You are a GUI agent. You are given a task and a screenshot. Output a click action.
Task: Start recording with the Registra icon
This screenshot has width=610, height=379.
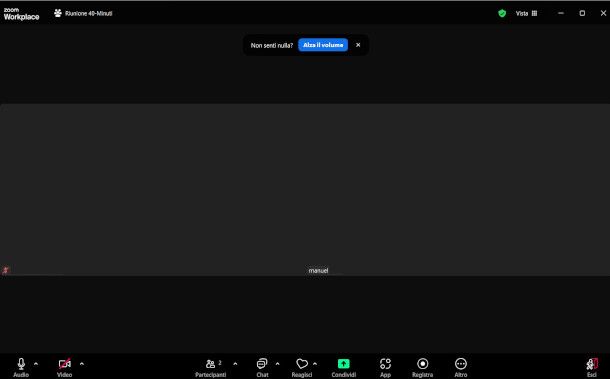422,364
